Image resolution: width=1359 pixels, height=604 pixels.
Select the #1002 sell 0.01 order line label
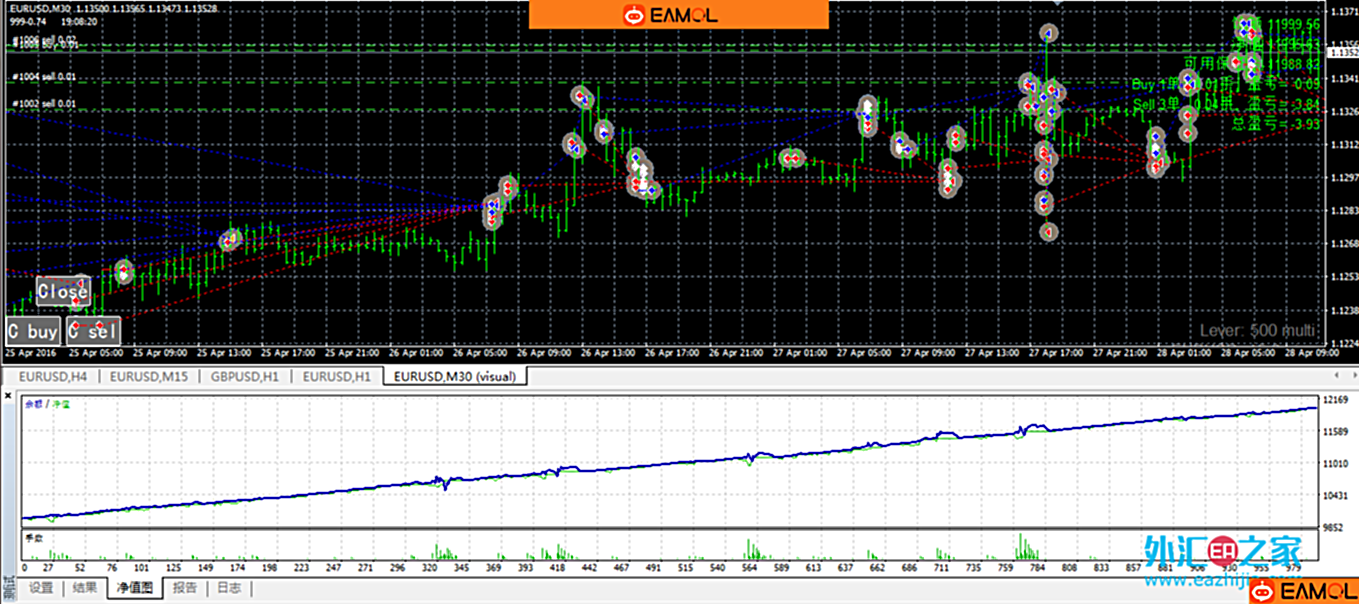pos(44,104)
